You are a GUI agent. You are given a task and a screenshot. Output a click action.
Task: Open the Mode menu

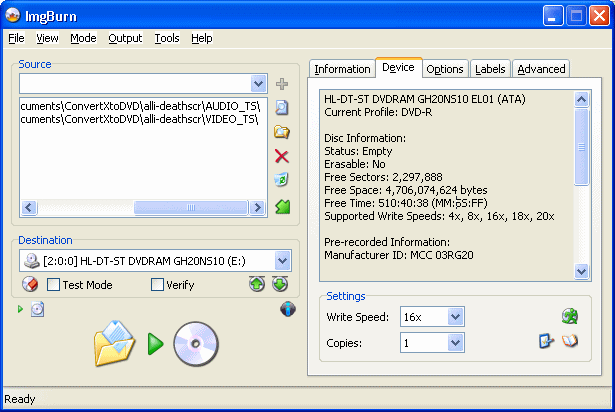coord(83,38)
